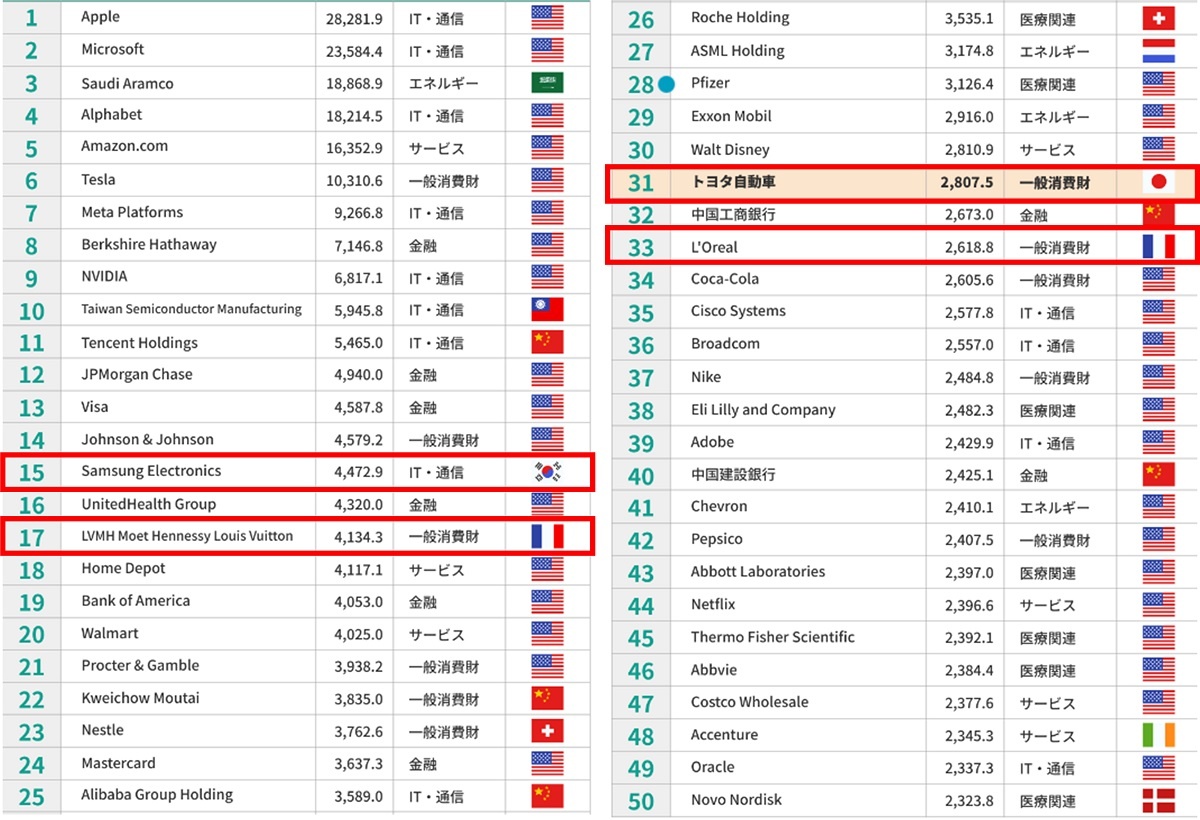
Task: Click the Switzerland flag in the Nestle row
Action: [547, 731]
